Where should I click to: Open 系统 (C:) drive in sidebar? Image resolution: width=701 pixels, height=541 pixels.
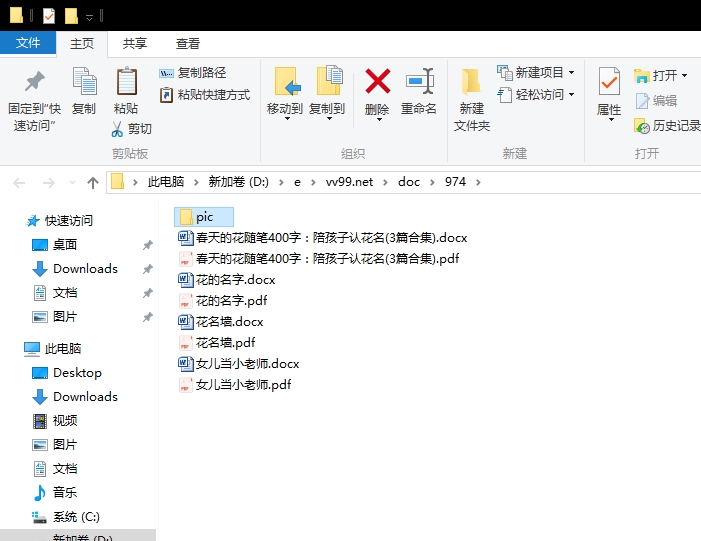(x=66, y=517)
